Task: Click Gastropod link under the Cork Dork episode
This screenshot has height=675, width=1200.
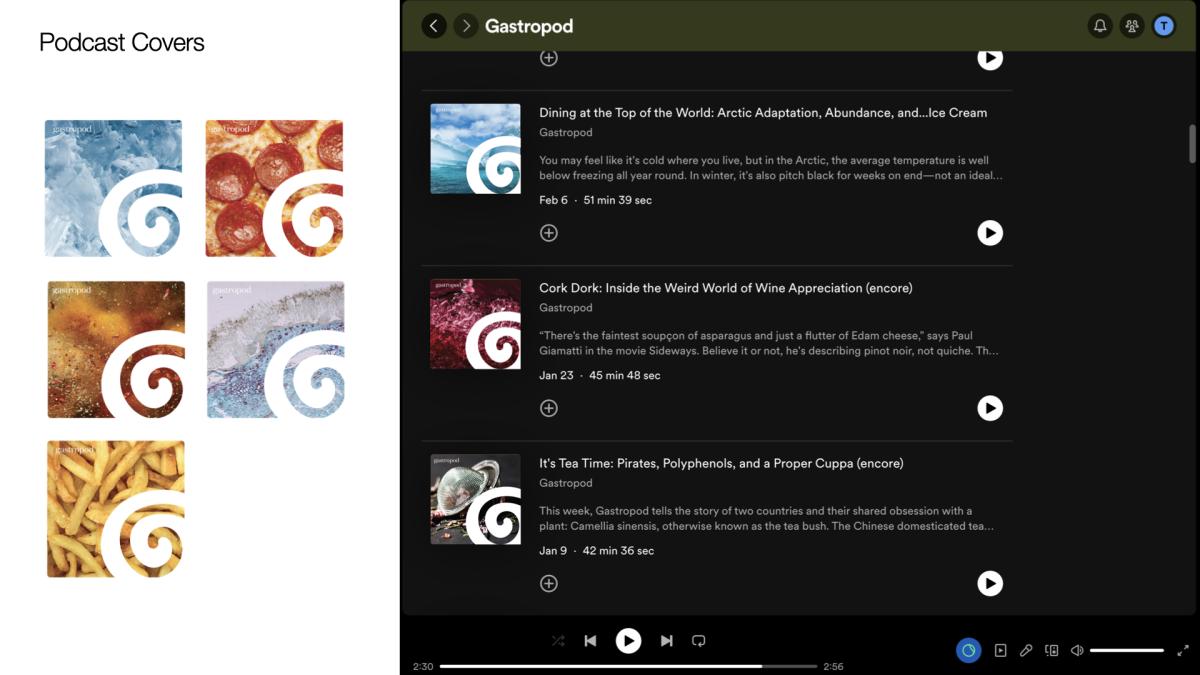Action: [x=566, y=307]
